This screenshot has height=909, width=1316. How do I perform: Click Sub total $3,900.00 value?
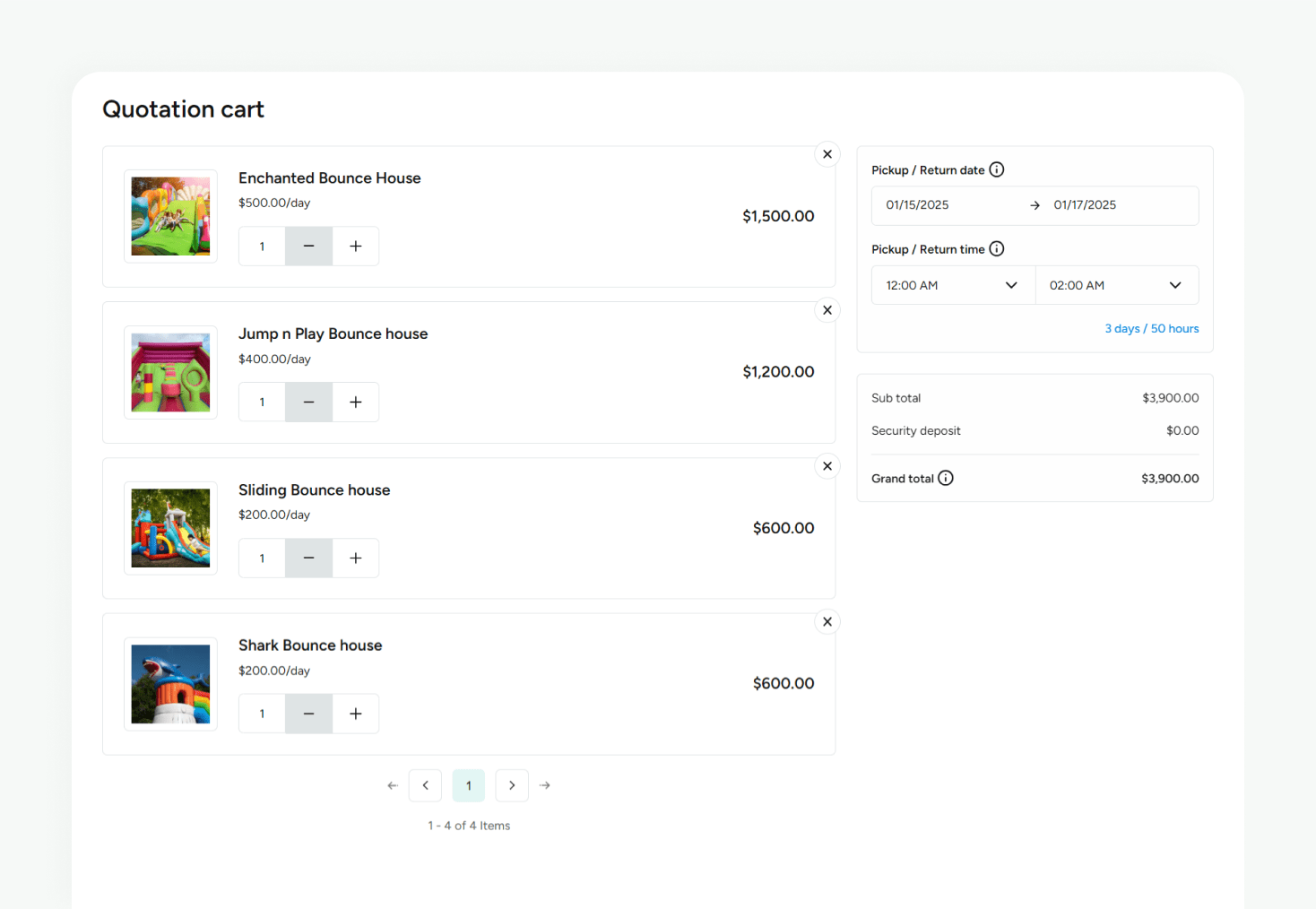[x=1170, y=398]
